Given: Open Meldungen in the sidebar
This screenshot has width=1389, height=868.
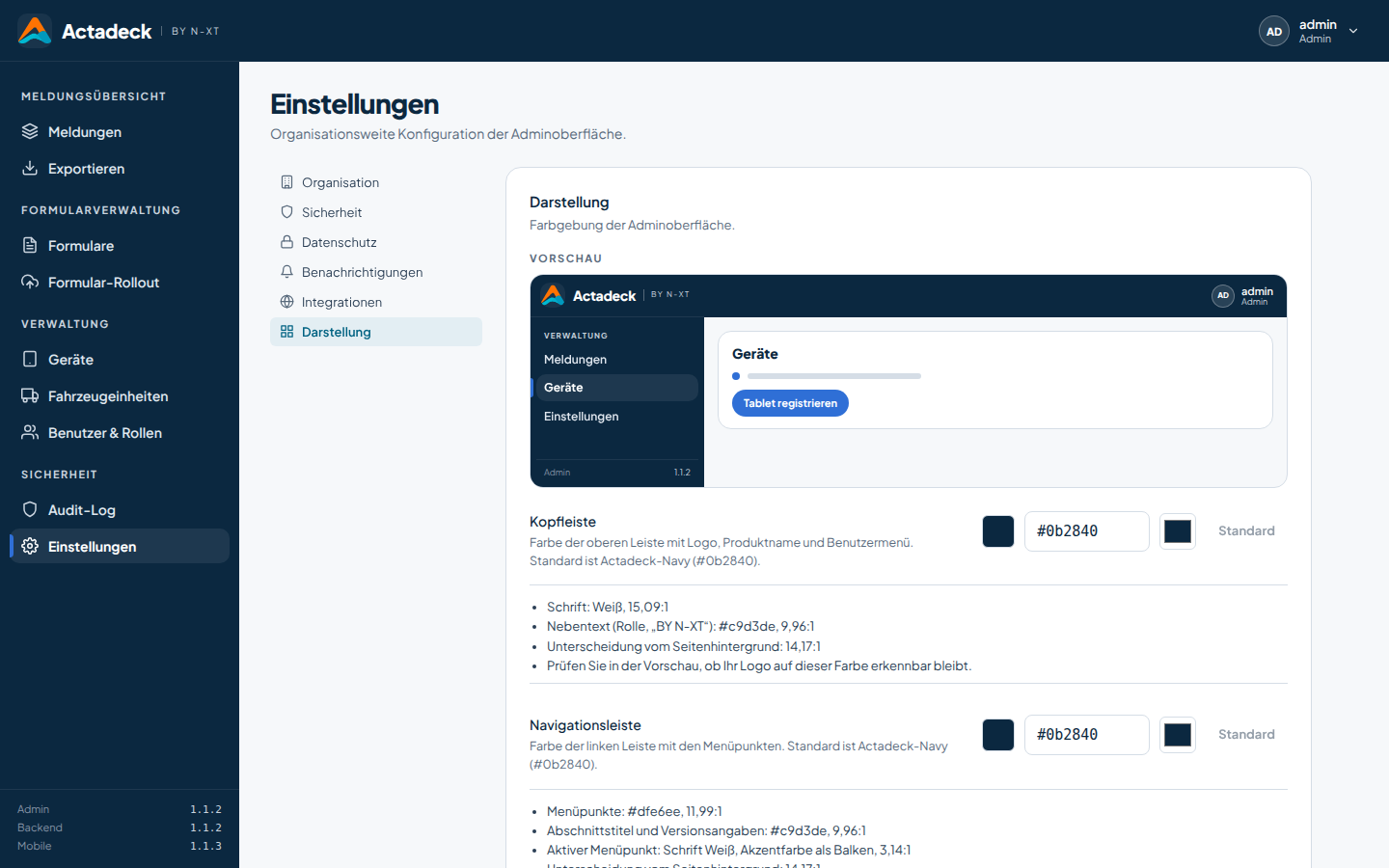Looking at the screenshot, I should 120,131.
